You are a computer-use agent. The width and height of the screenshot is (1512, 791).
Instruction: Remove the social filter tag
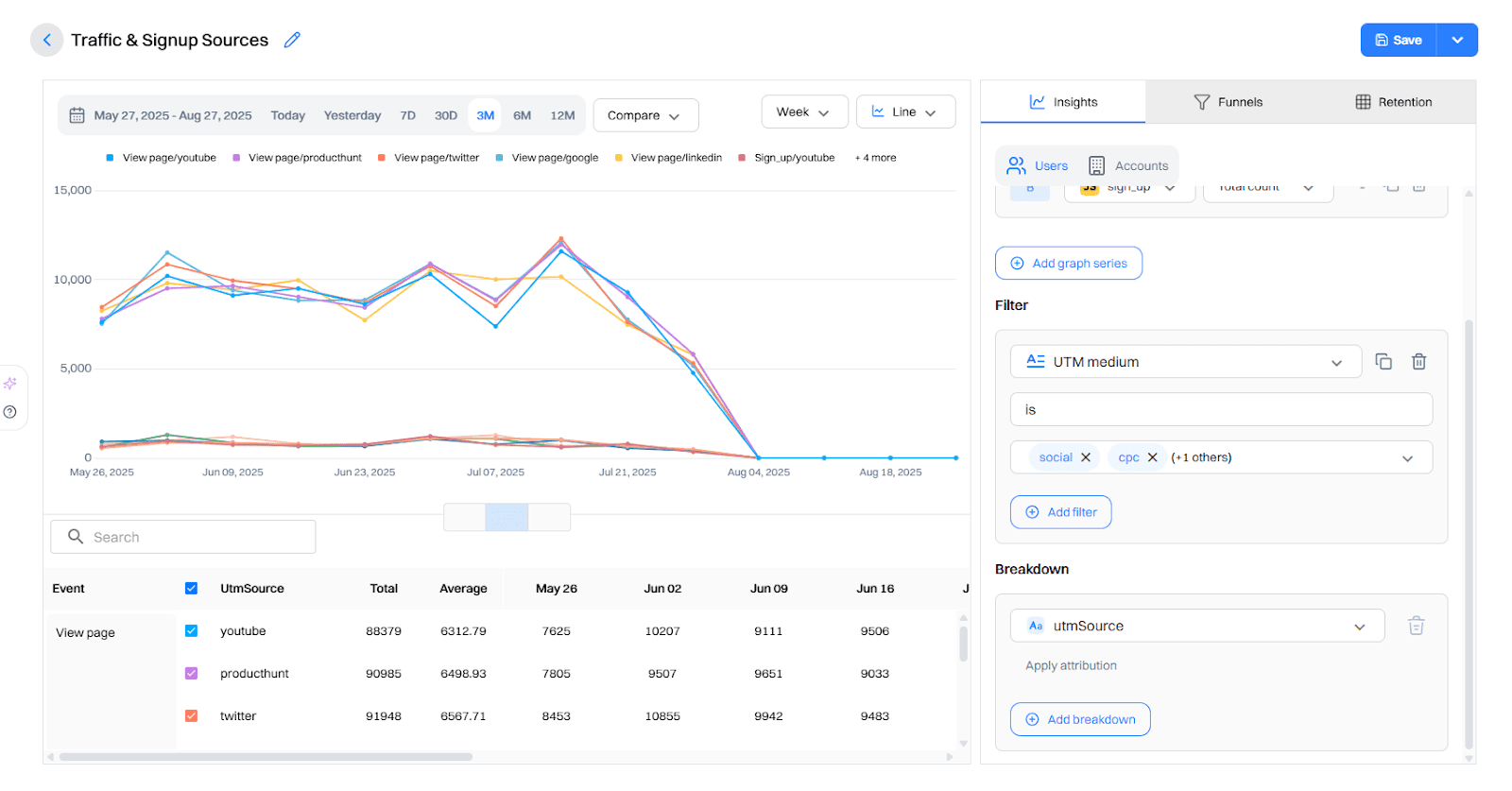[1086, 457]
